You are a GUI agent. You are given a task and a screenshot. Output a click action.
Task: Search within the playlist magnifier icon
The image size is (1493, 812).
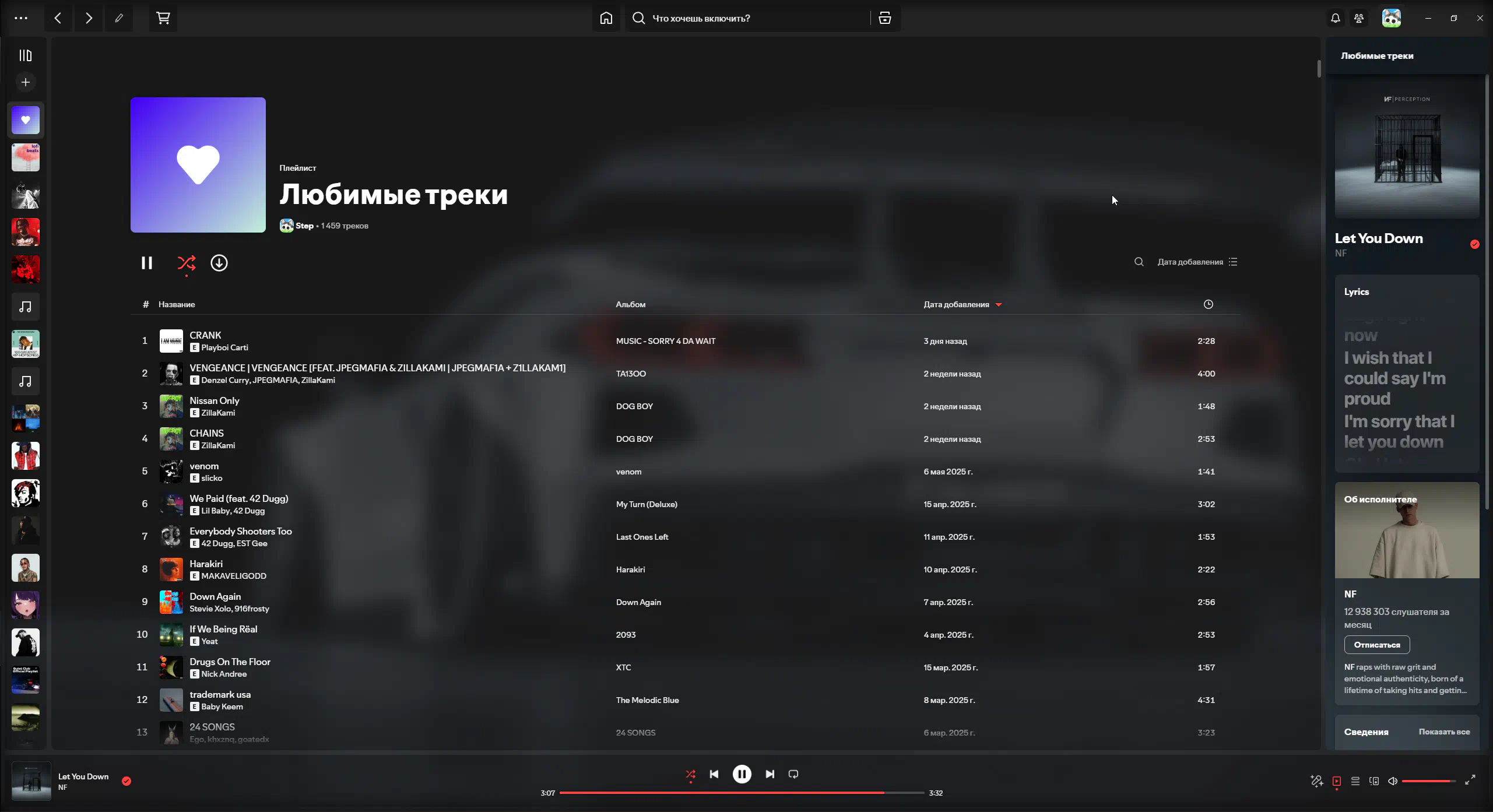[1139, 262]
